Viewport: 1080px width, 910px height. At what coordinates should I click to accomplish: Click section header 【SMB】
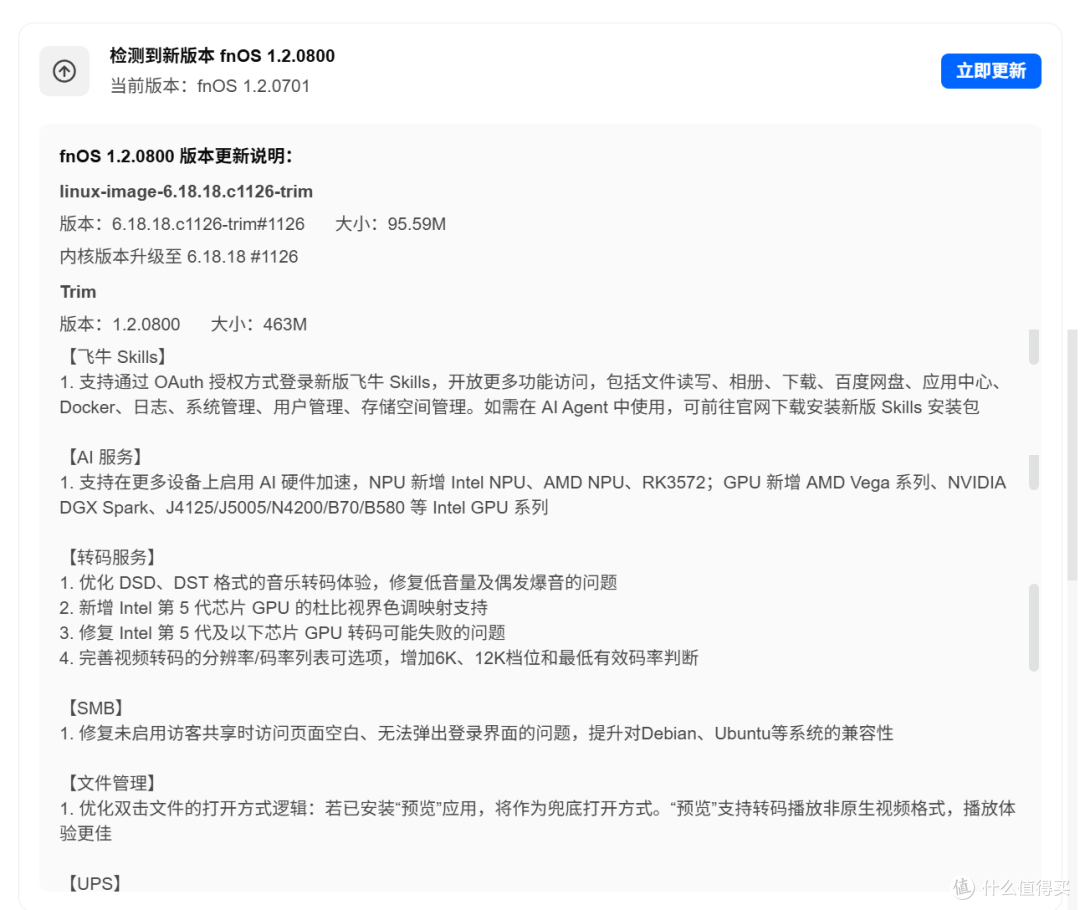tap(94, 708)
